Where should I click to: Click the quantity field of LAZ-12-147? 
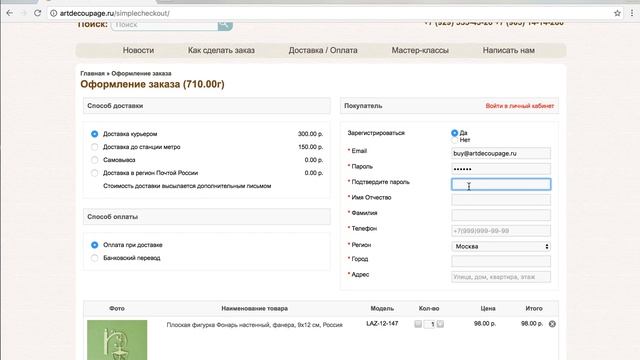(x=429, y=324)
